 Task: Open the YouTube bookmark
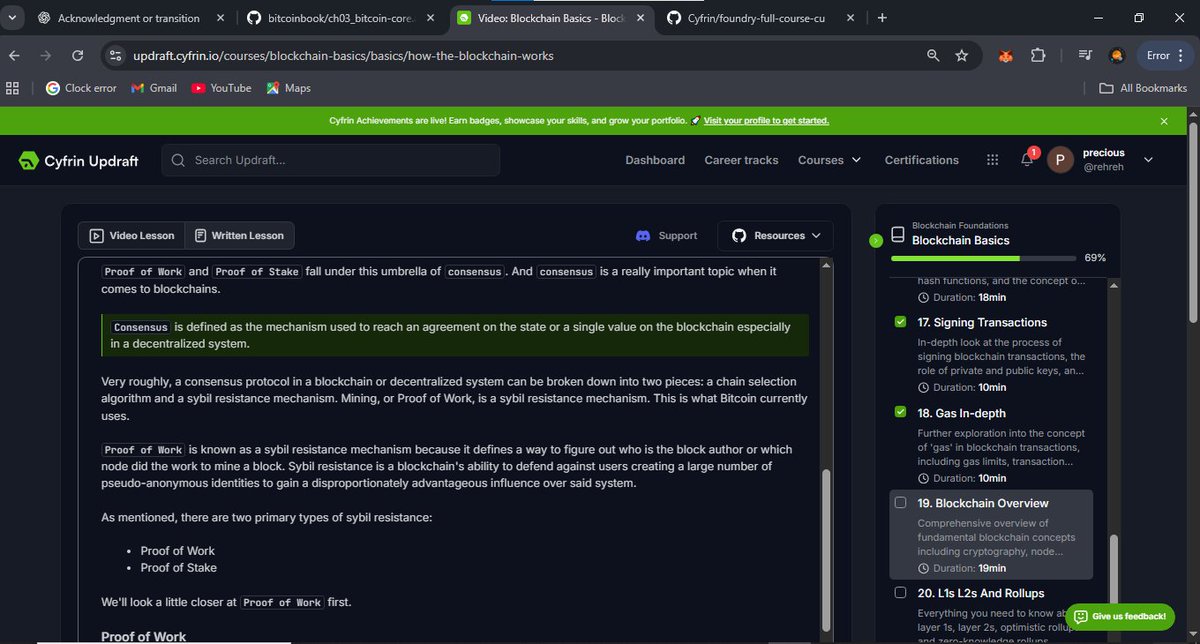click(x=221, y=88)
